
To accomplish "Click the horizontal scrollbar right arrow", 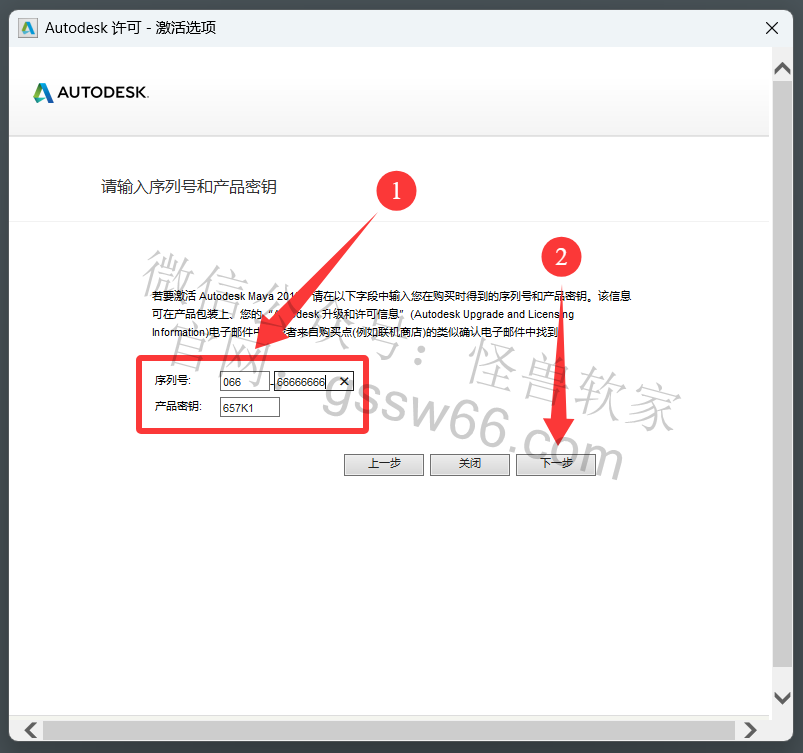I will pos(750,730).
